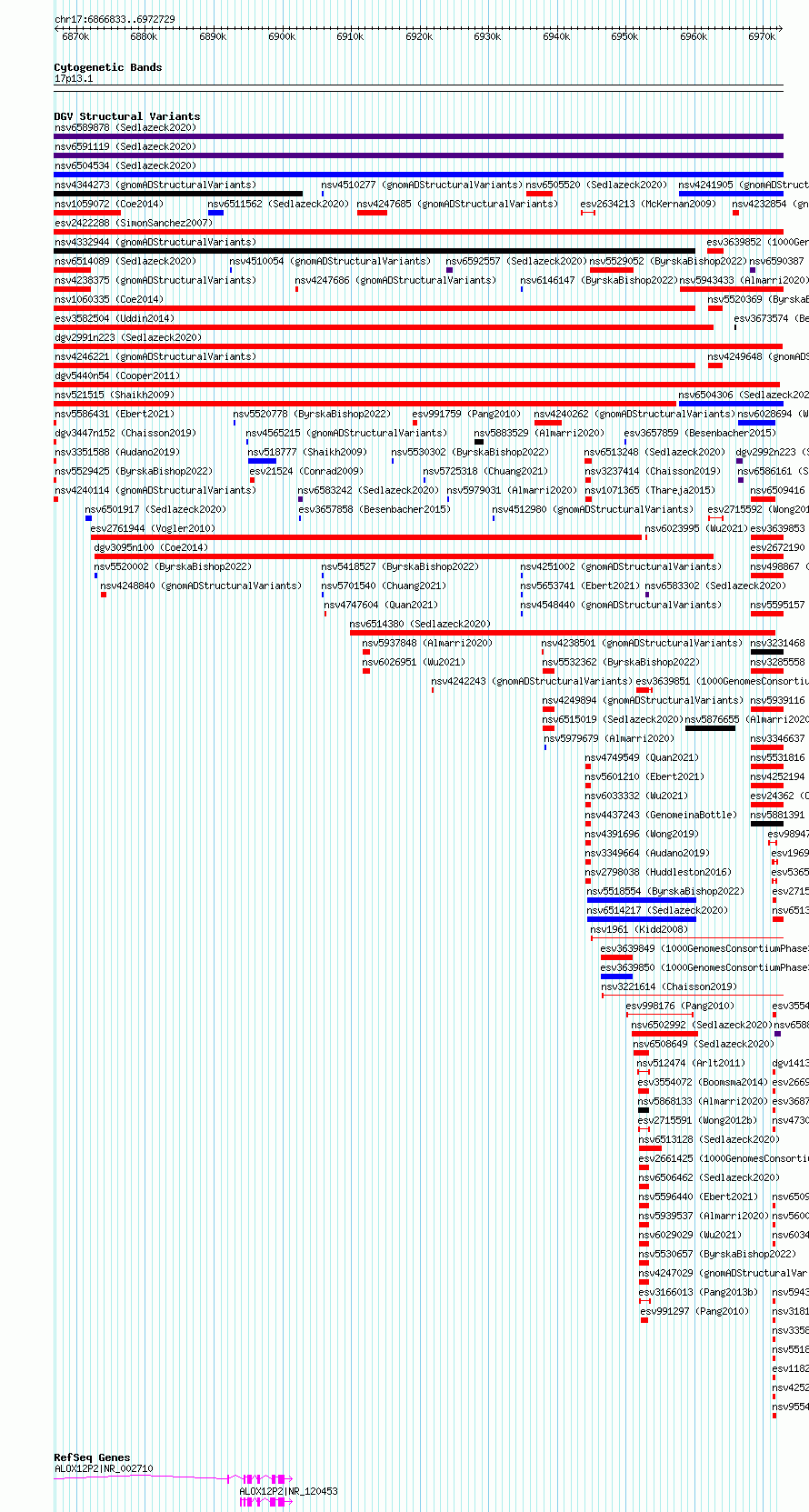Click the red bar under esv2761944 (Vogler2010)

point(366,537)
